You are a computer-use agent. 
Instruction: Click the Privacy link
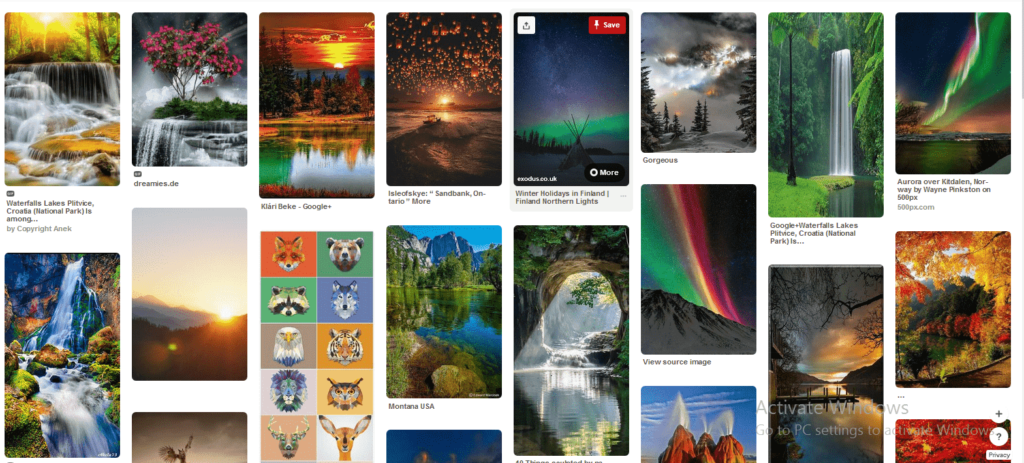tap(999, 455)
